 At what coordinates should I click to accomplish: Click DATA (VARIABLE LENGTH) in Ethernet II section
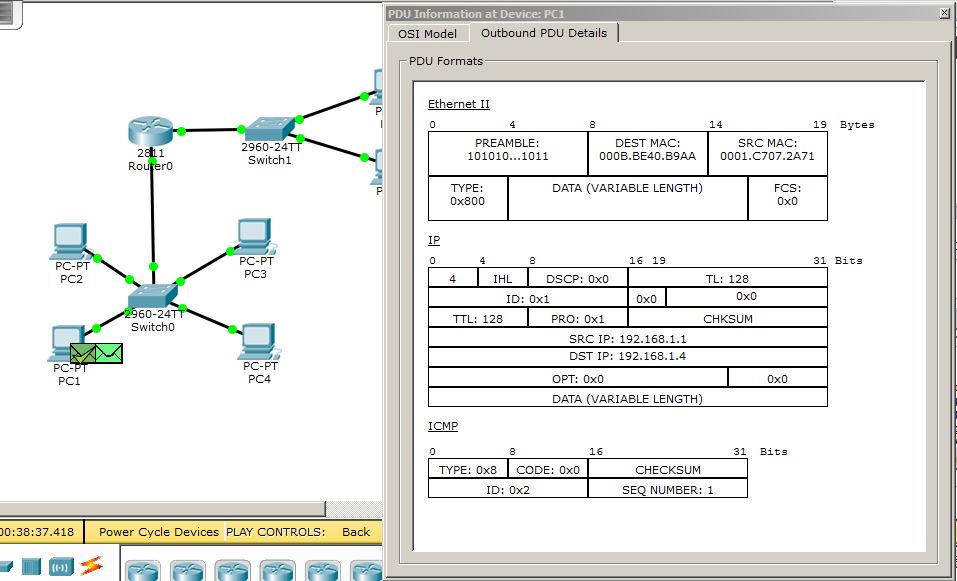[x=627, y=198]
